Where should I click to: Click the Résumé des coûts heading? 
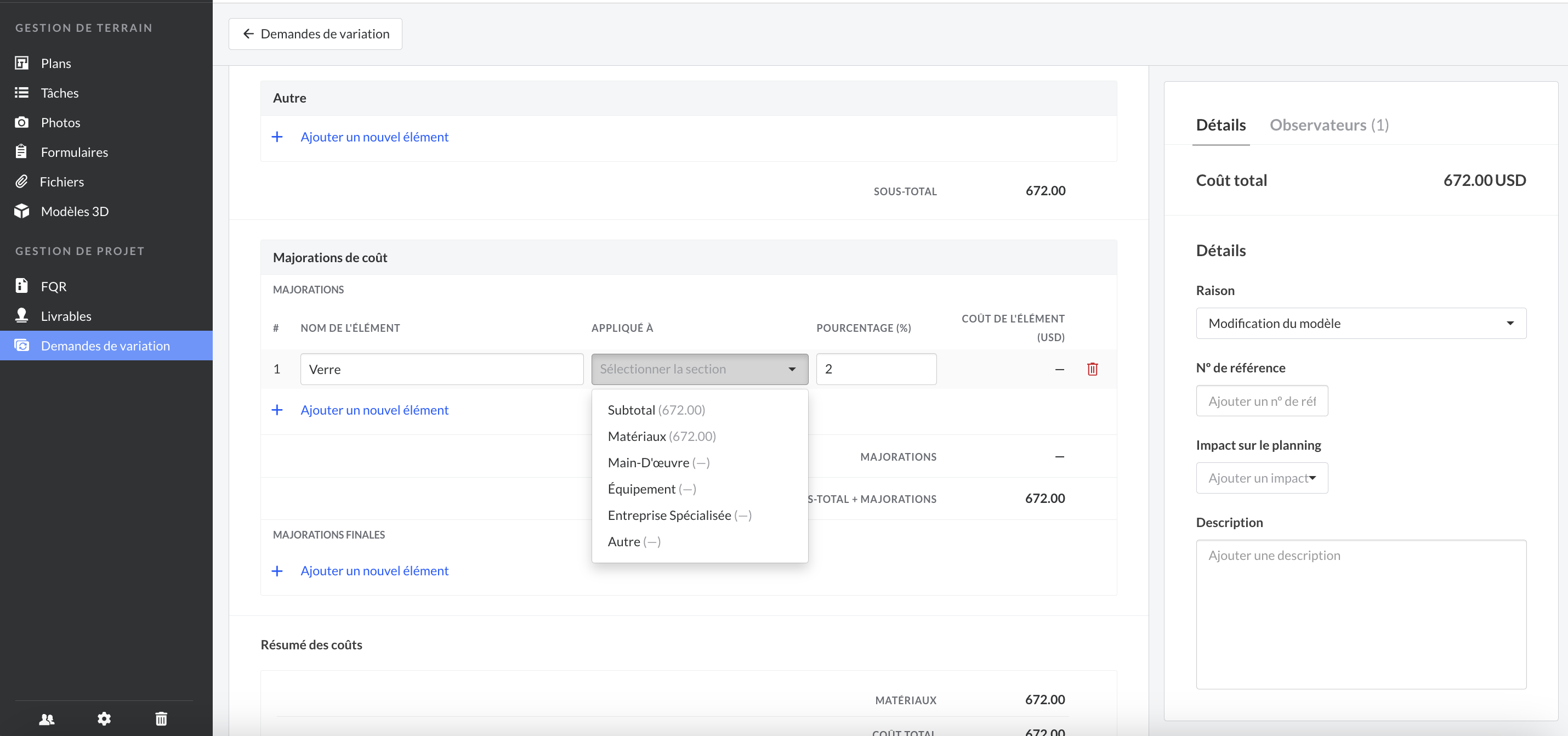[311, 644]
